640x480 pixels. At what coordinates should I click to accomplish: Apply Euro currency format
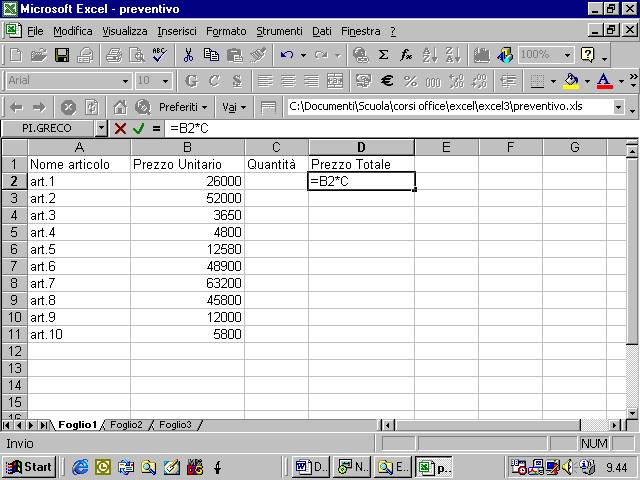(387, 81)
